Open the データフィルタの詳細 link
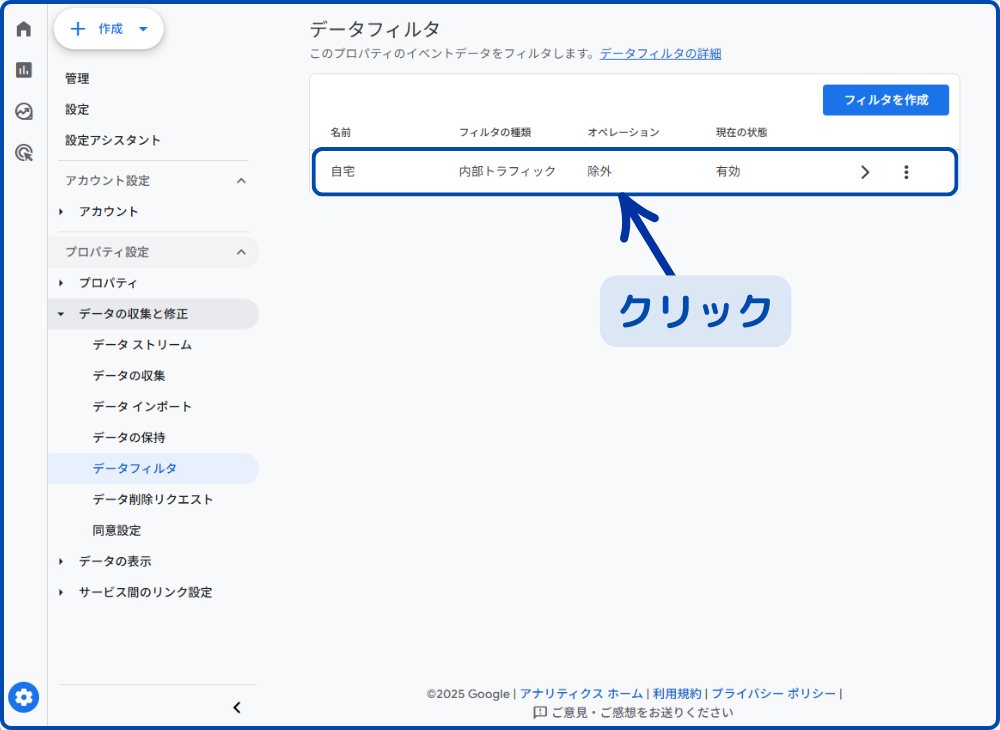The height and width of the screenshot is (730, 1000). coord(660,54)
